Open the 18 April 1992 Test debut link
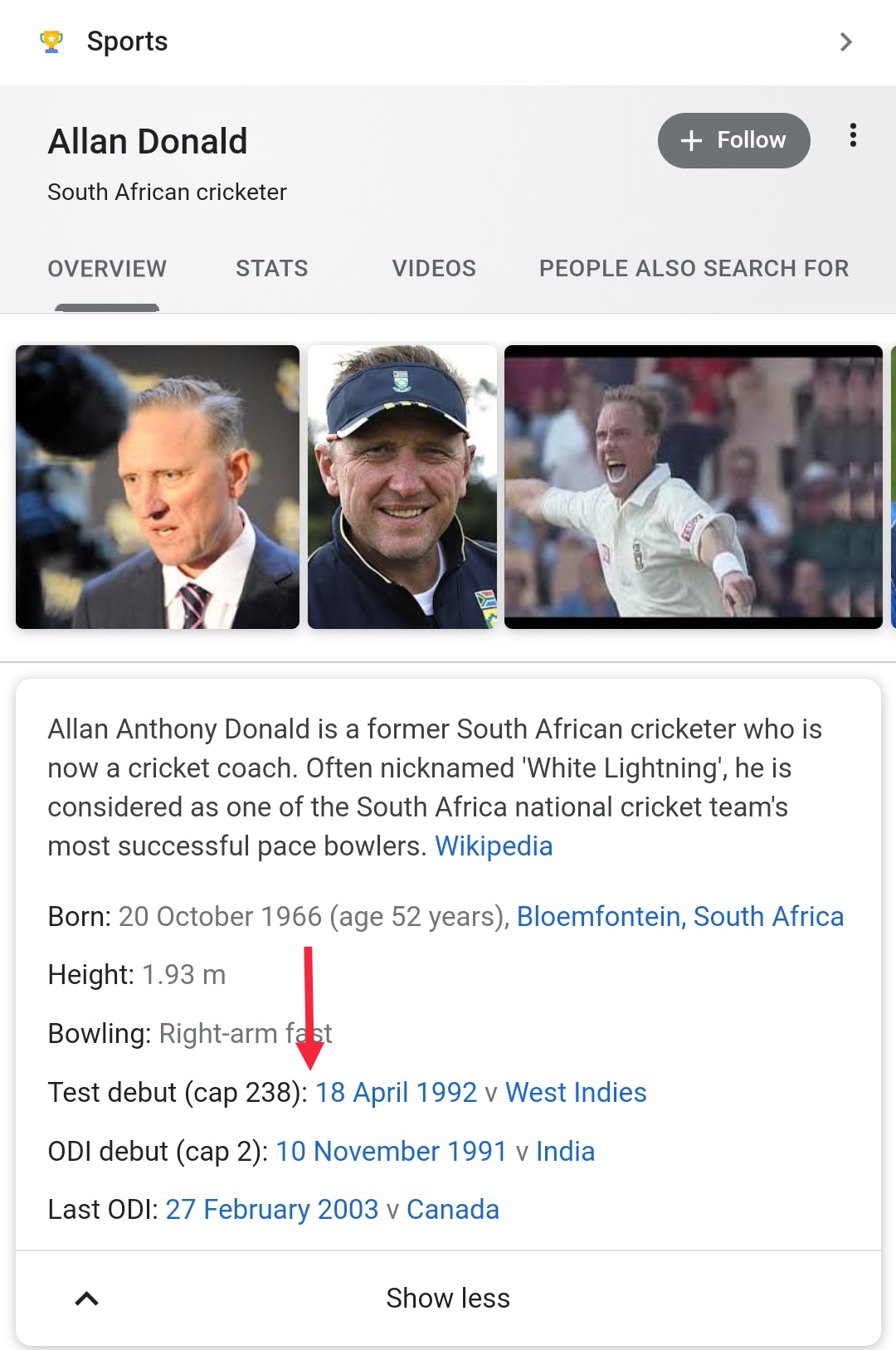The width and height of the screenshot is (896, 1350). pos(397,1092)
